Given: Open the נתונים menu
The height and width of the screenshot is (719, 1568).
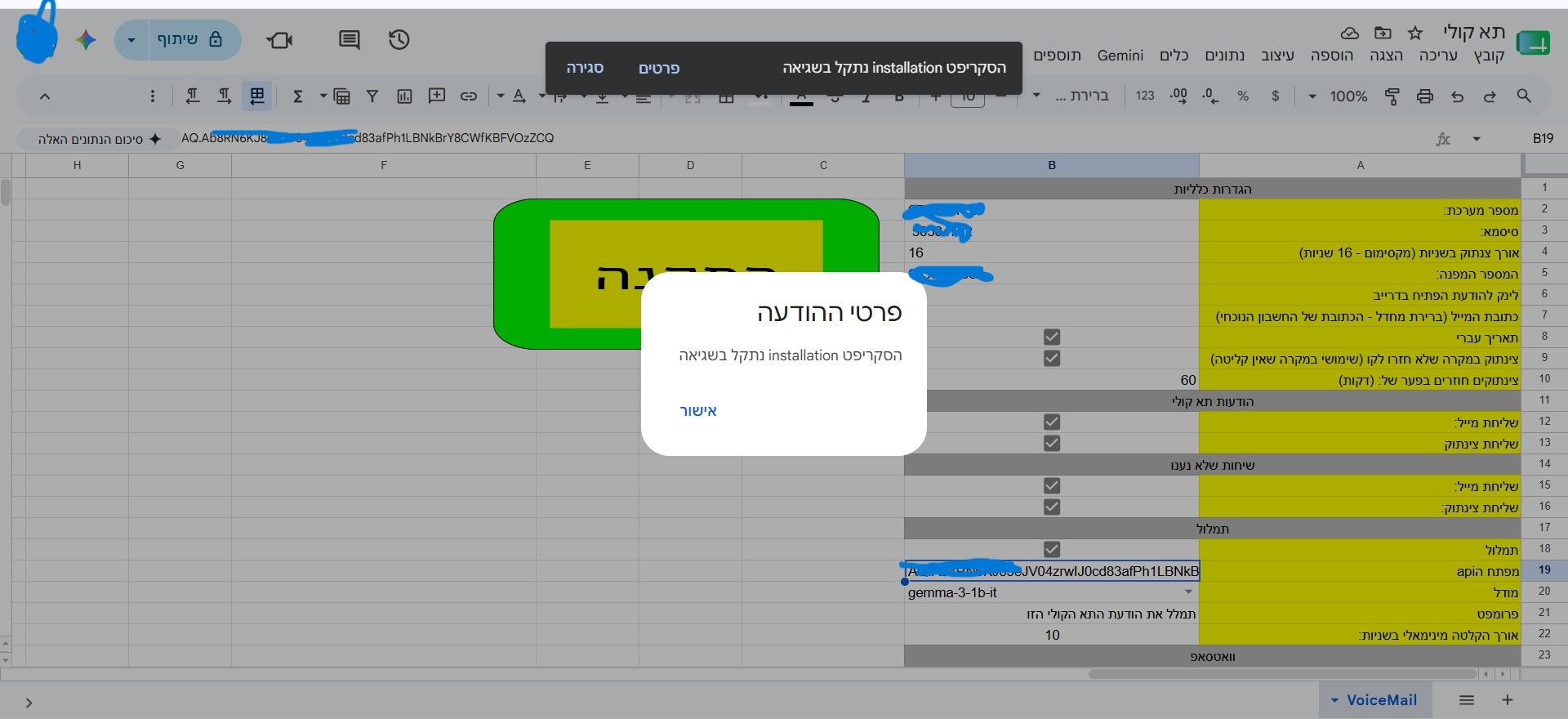Looking at the screenshot, I should 1225,56.
